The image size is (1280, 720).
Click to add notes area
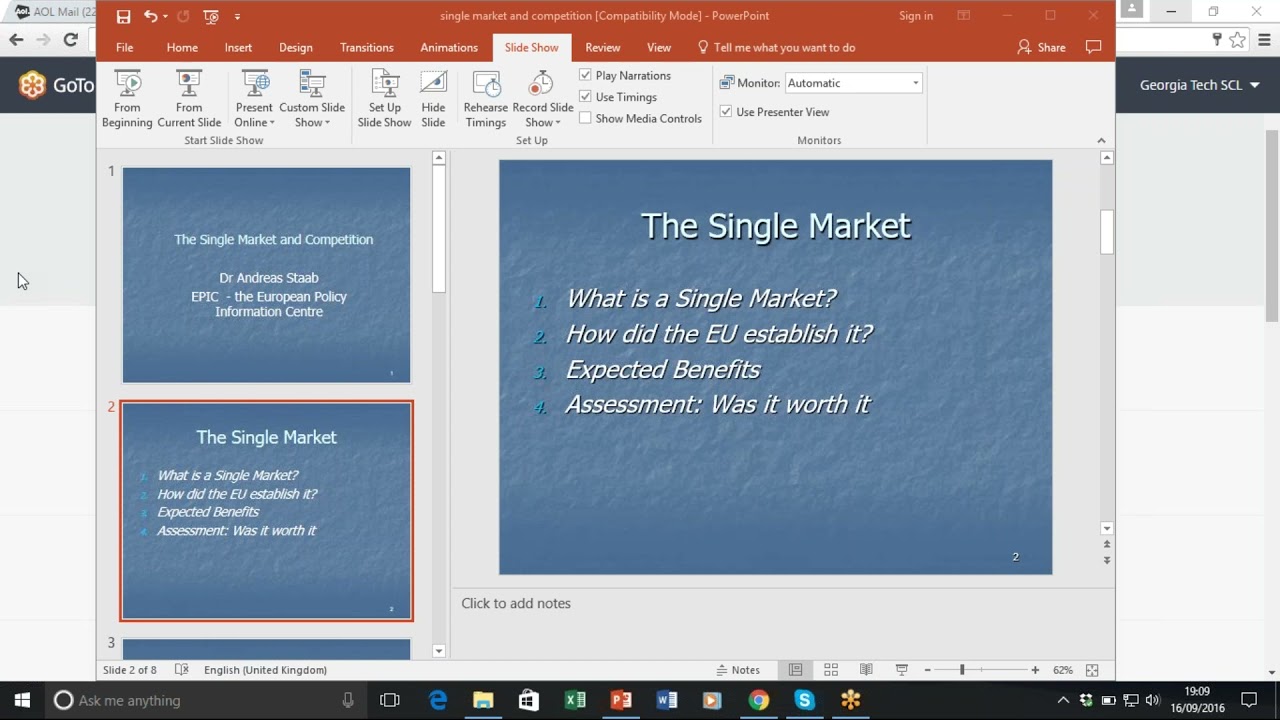516,603
